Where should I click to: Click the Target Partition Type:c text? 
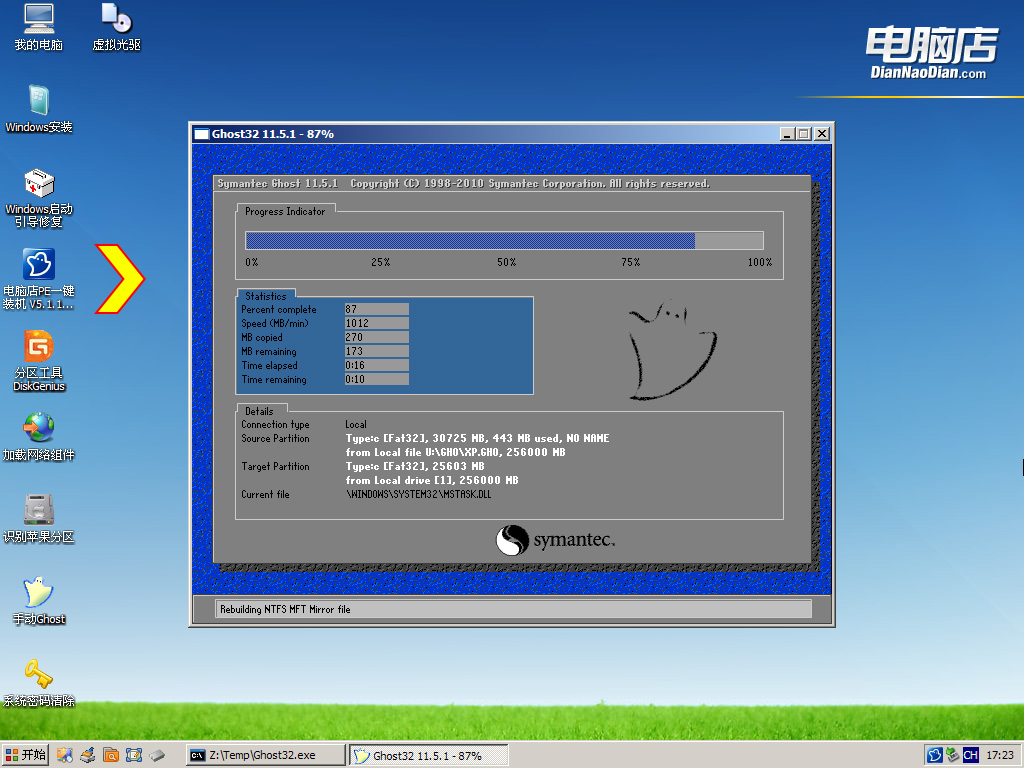pyautogui.click(x=415, y=466)
